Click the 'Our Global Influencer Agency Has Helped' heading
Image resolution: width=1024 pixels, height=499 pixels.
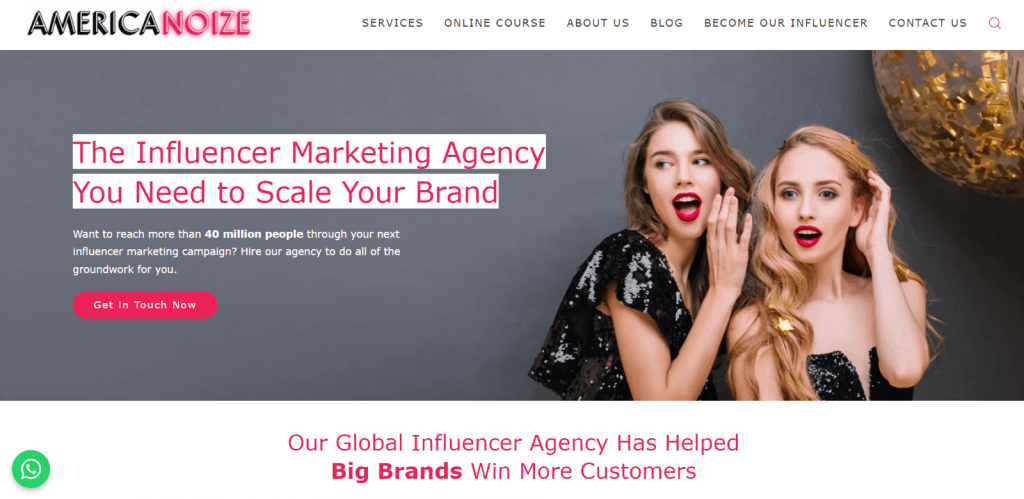[513, 443]
